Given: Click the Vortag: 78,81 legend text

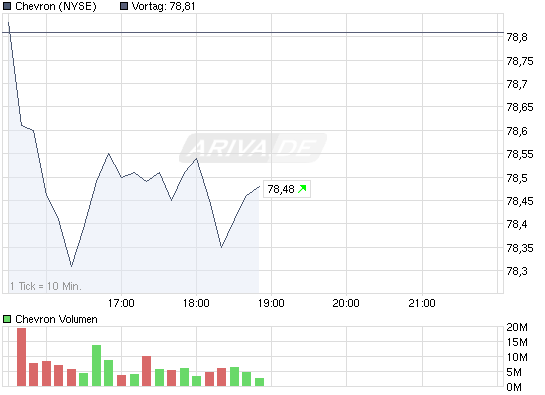Looking at the screenshot, I should coord(163,6).
